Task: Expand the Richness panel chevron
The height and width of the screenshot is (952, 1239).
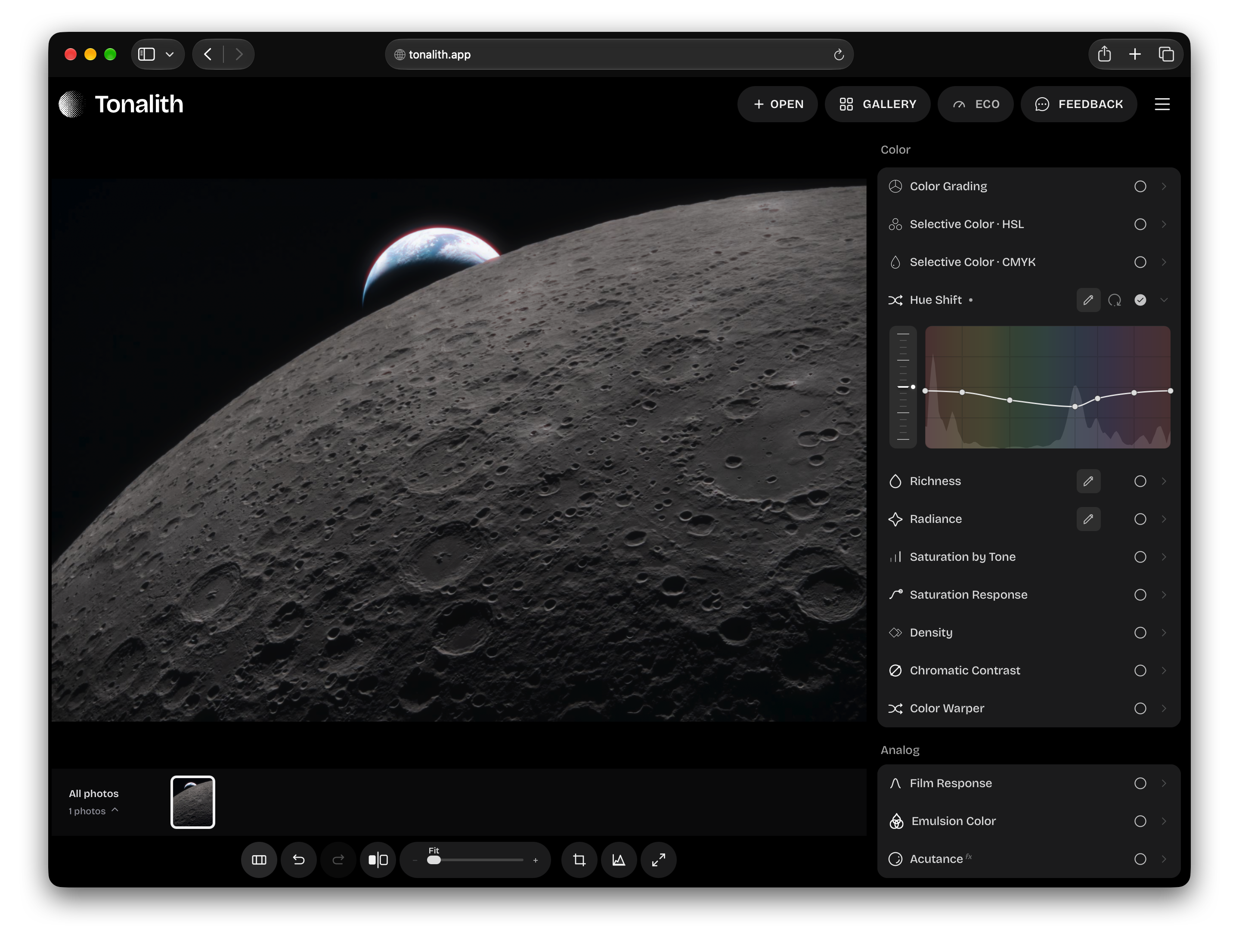Action: (1164, 481)
